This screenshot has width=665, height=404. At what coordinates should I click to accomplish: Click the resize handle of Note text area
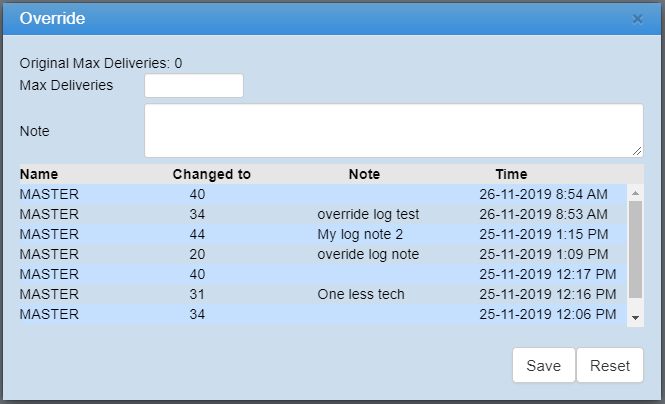(x=637, y=152)
